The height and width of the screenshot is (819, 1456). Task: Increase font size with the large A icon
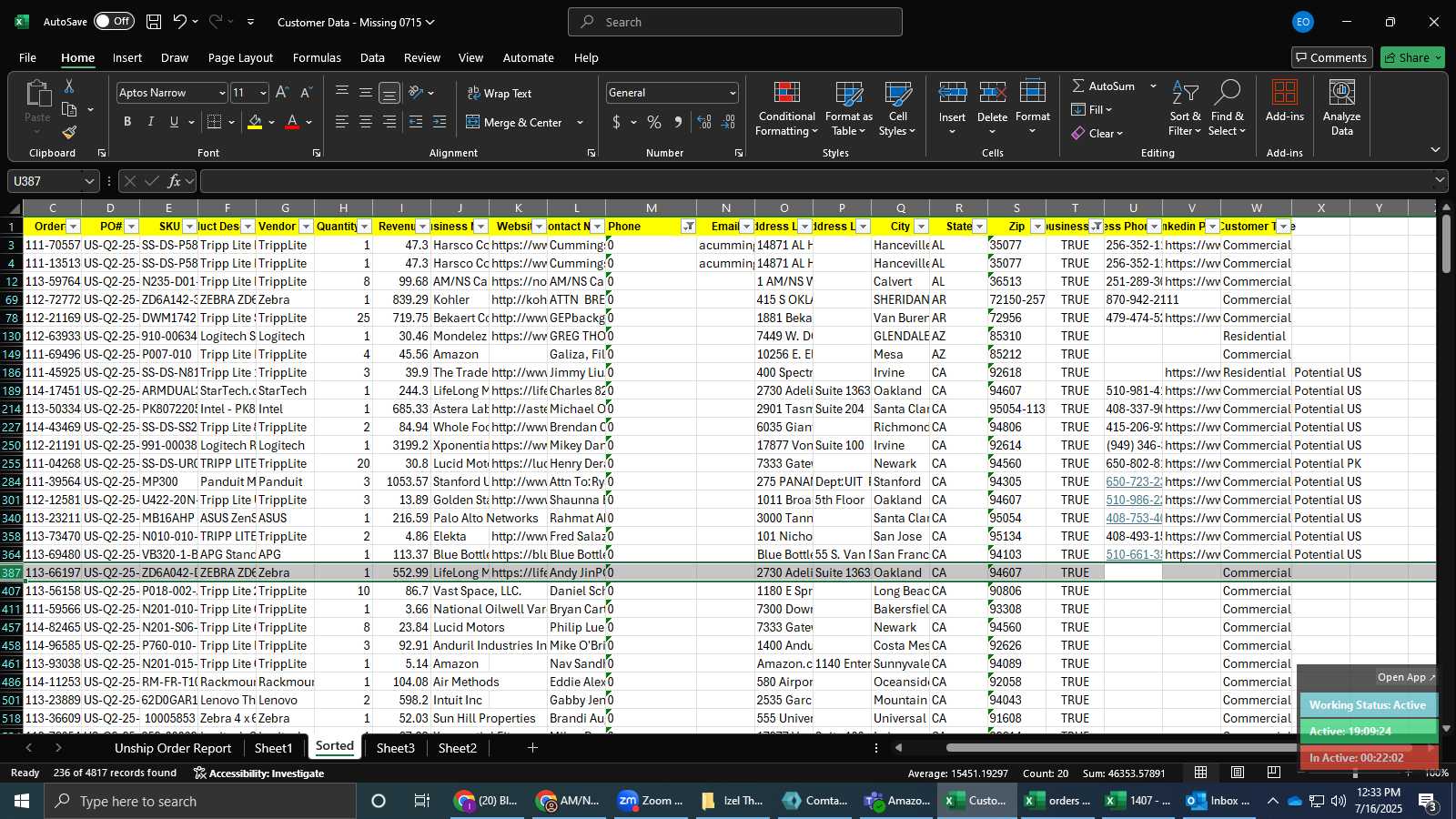coord(282,93)
